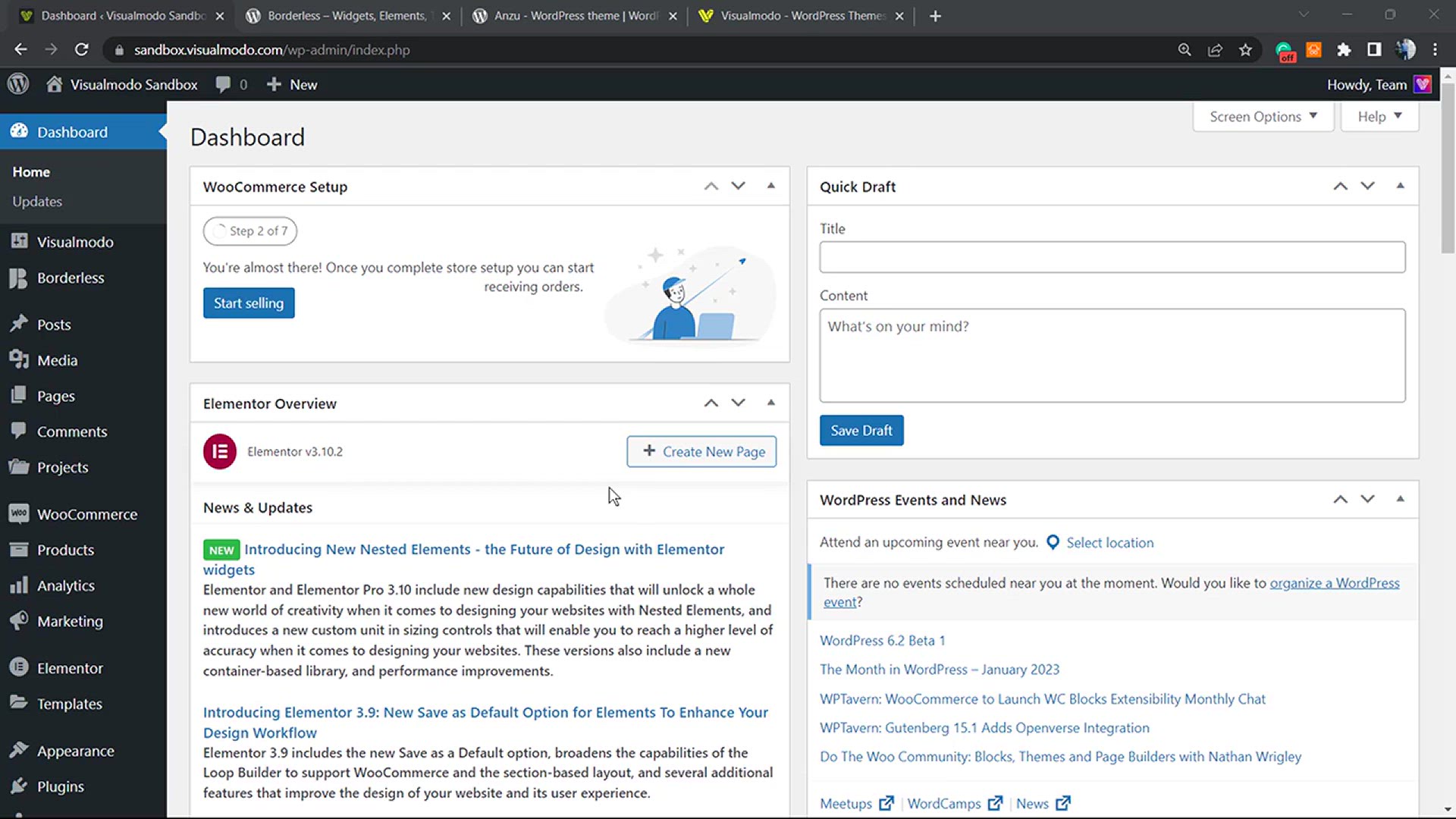Move Elementor Overview panel down

pos(738,403)
